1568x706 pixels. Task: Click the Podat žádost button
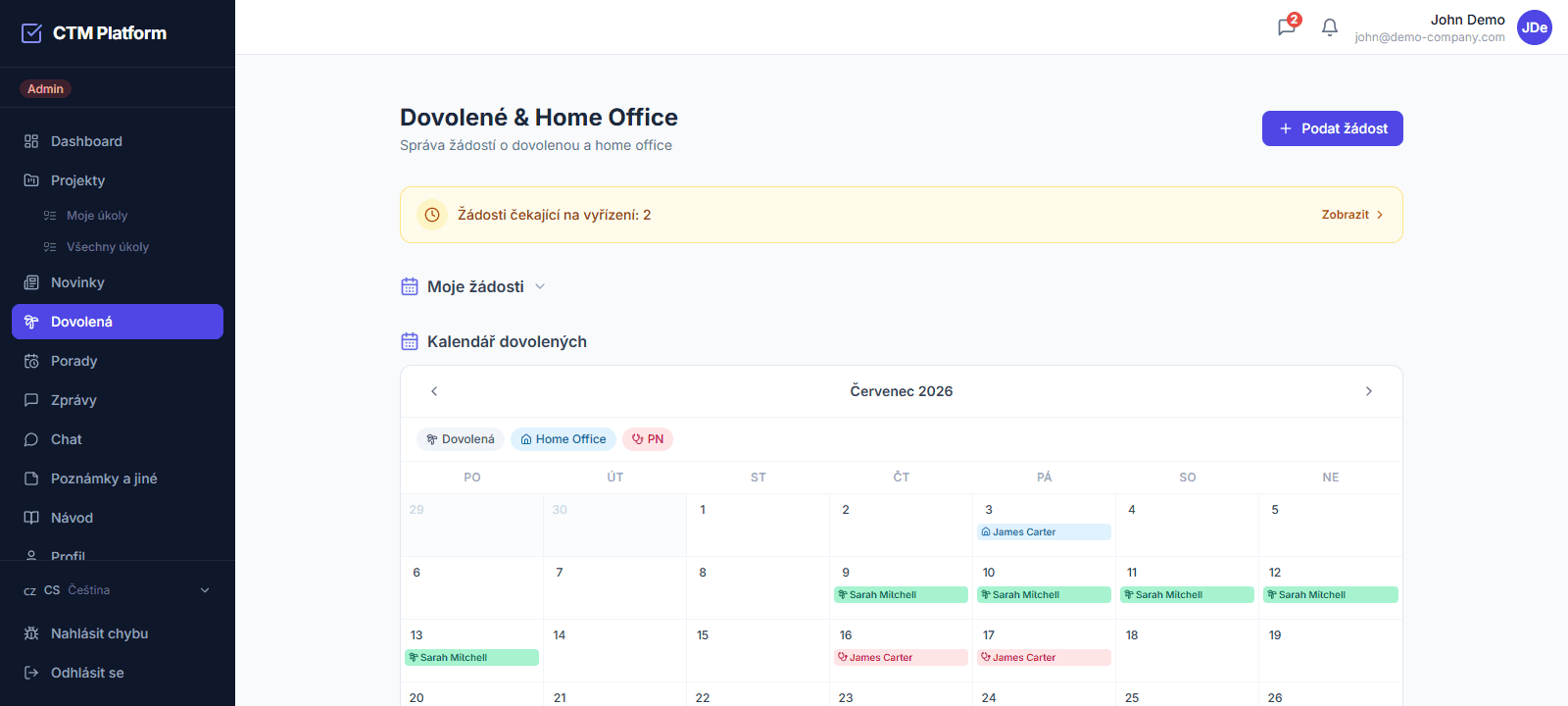coord(1333,128)
